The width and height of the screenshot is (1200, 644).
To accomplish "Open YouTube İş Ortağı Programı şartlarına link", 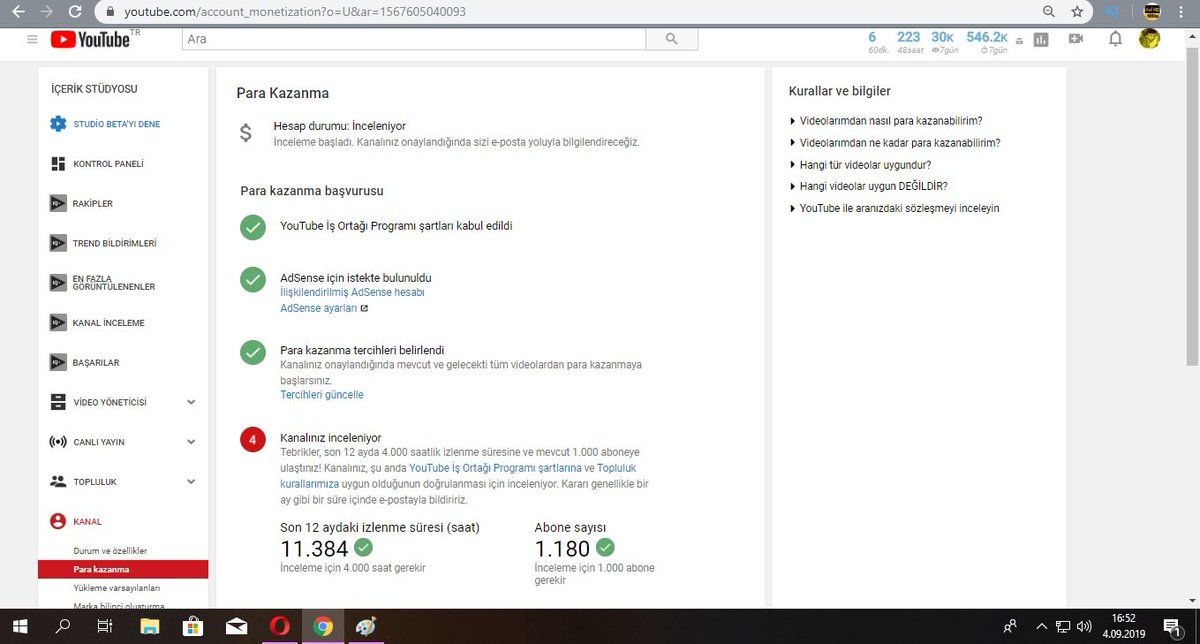I will [x=495, y=468].
